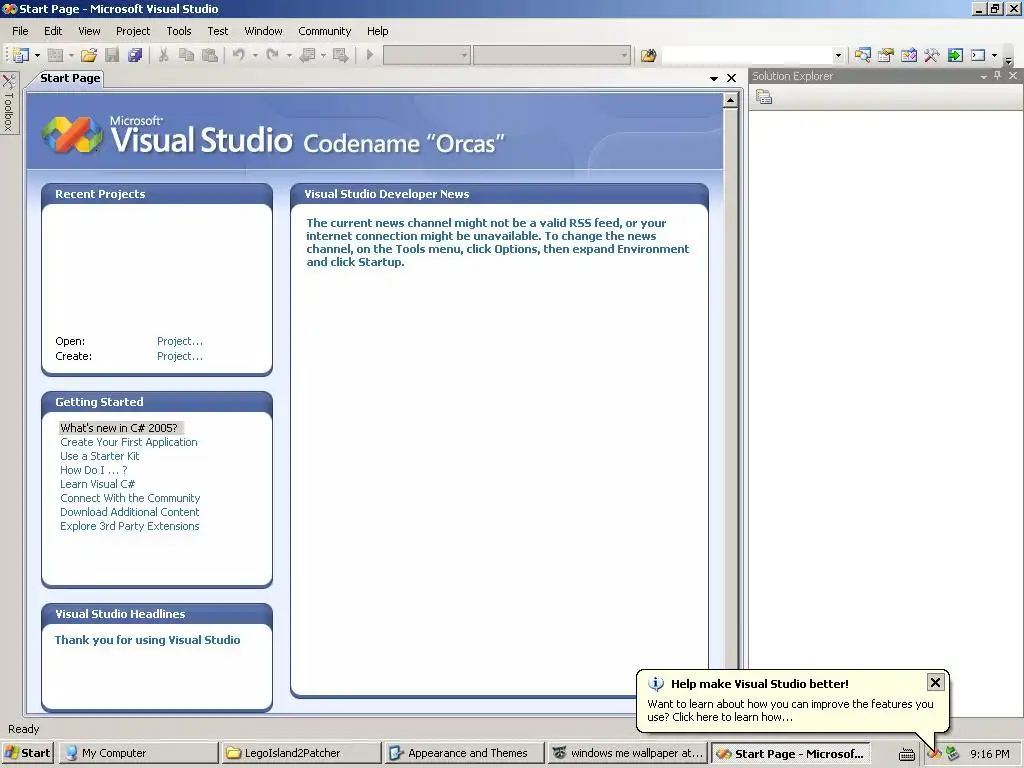Click the Object Browser toolbar icon

[x=908, y=55]
